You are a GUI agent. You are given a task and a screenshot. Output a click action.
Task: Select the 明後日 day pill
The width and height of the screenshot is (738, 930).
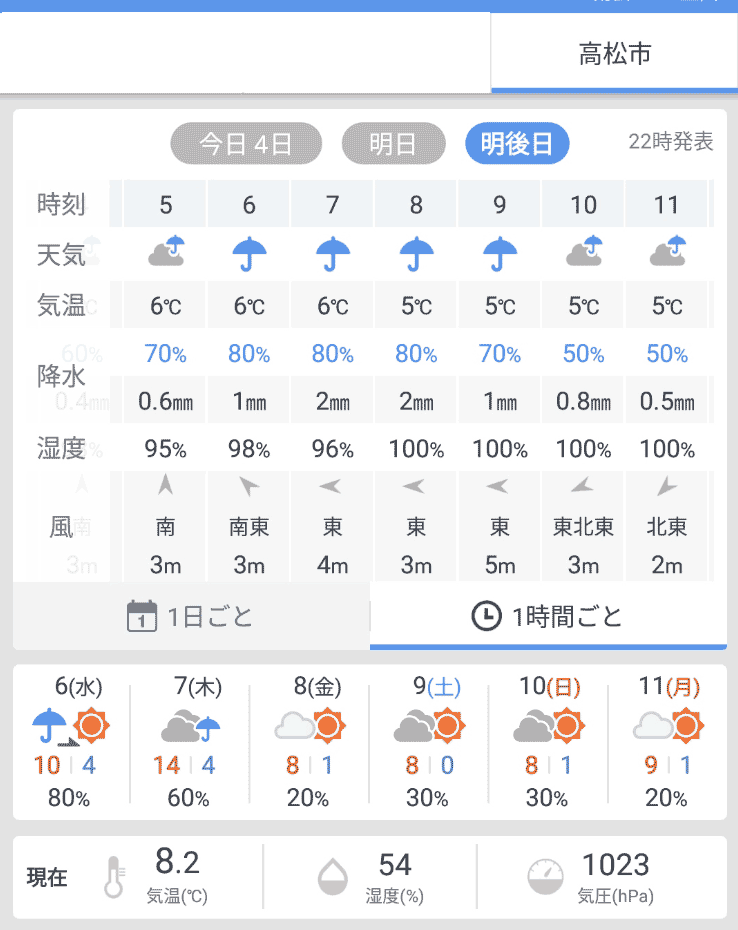(x=517, y=144)
